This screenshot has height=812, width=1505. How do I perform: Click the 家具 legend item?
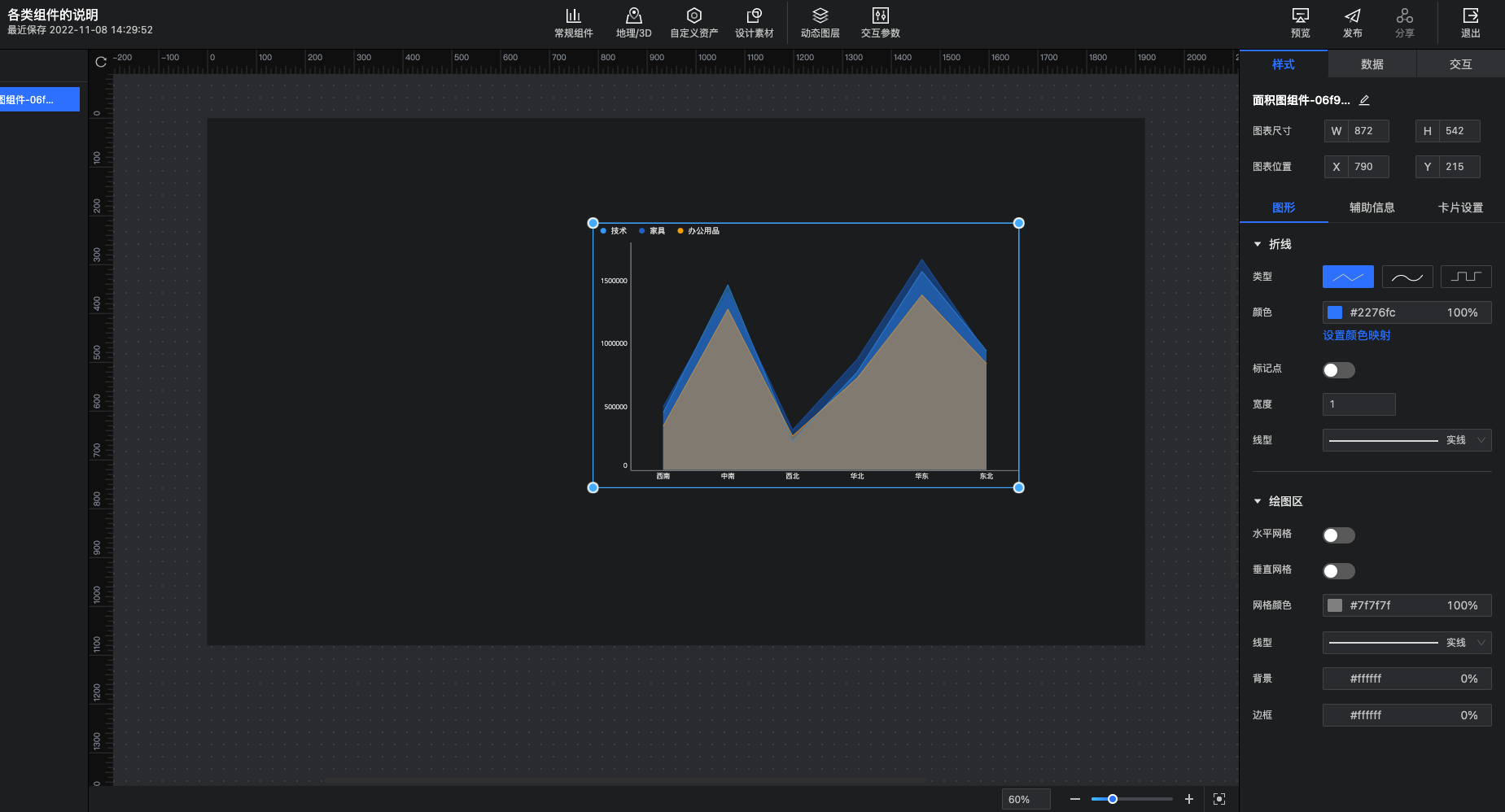652,231
